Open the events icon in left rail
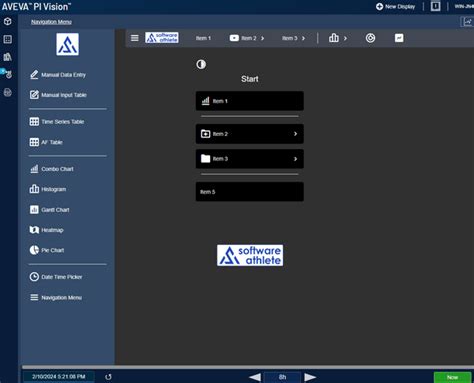Image resolution: width=474 pixels, height=383 pixels. (x=8, y=74)
